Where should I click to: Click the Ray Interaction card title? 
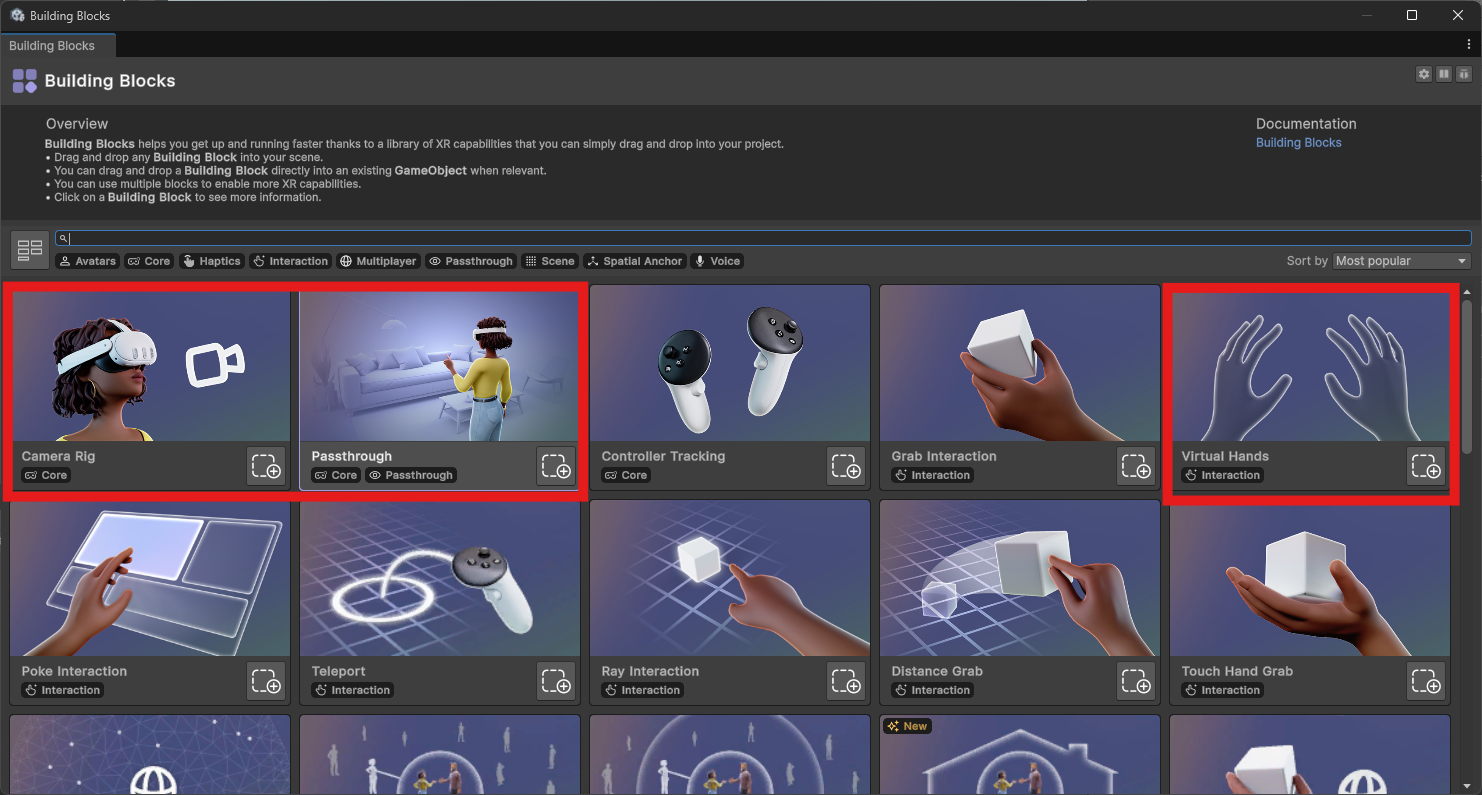[650, 671]
